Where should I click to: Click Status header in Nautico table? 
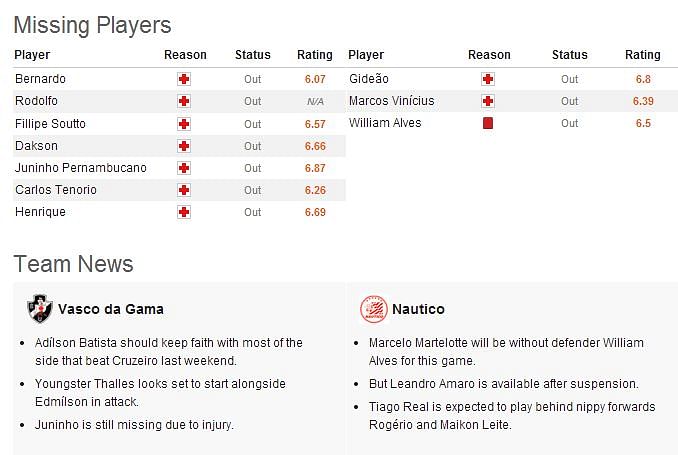tap(569, 55)
